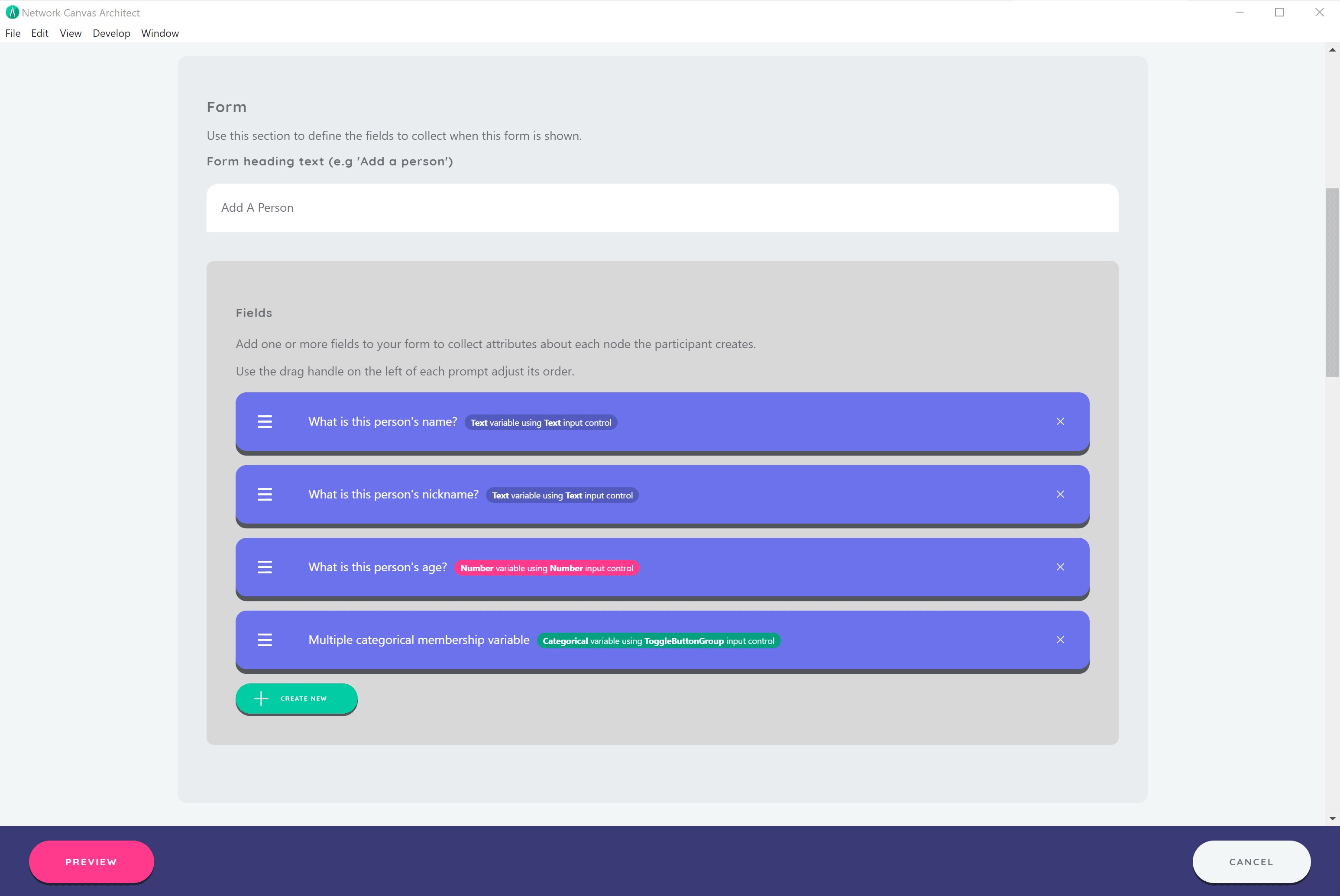Click drag handle of nickname field
This screenshot has height=896, width=1340.
point(265,494)
